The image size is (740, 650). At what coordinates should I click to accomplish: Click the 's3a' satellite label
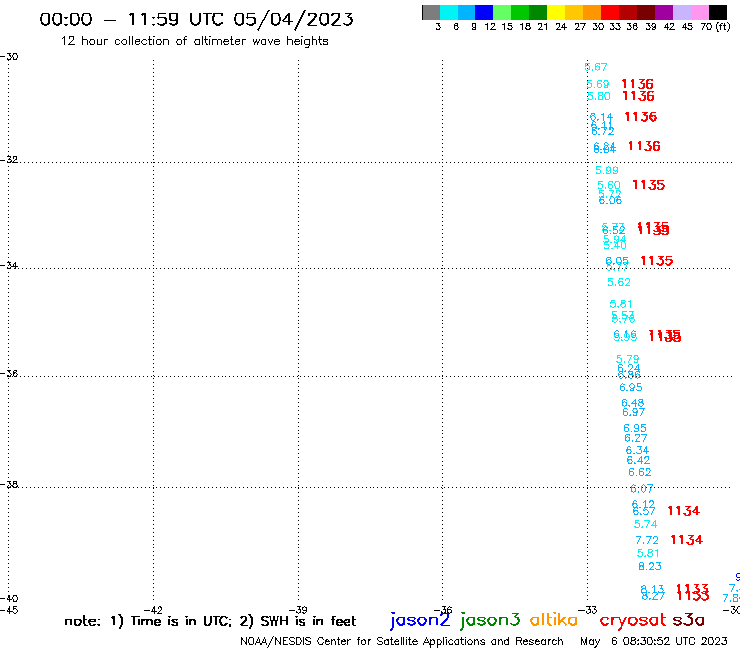[x=688, y=620]
